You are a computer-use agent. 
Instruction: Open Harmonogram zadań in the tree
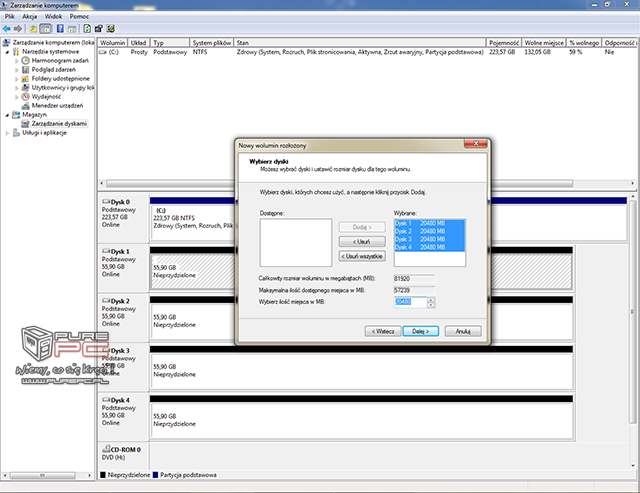pyautogui.click(x=58, y=61)
